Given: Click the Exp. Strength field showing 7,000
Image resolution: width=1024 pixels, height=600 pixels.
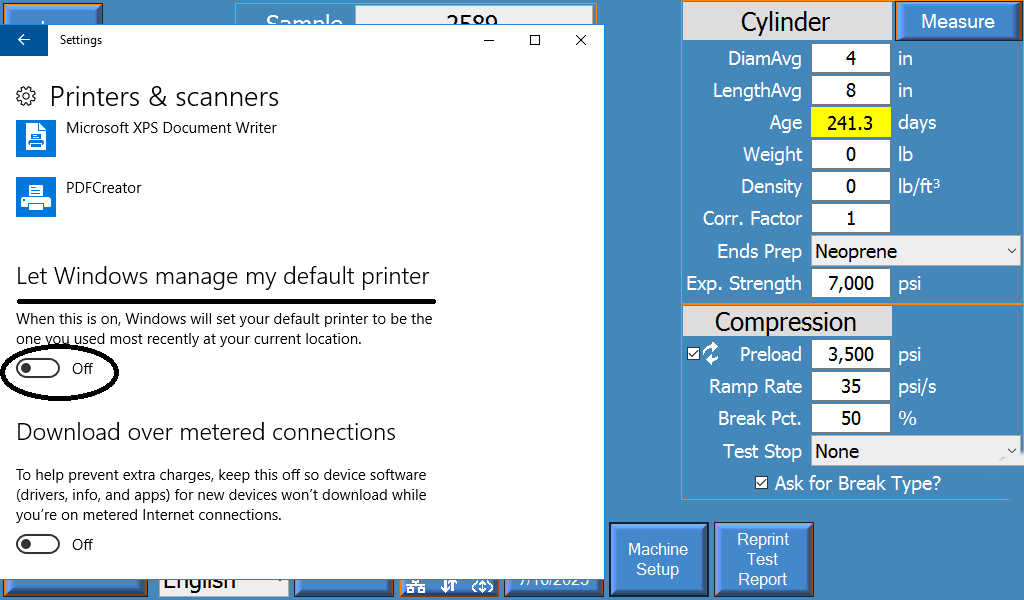Looking at the screenshot, I should pyautogui.click(x=850, y=283).
